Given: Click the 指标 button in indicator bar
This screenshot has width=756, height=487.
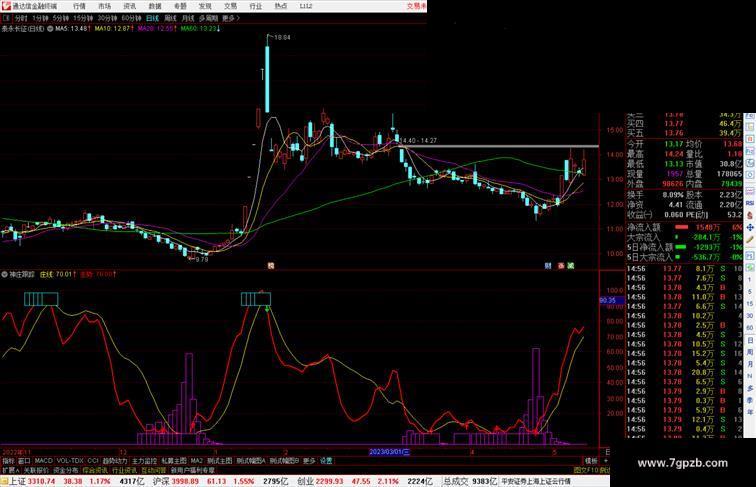Looking at the screenshot, I should coord(8,461).
